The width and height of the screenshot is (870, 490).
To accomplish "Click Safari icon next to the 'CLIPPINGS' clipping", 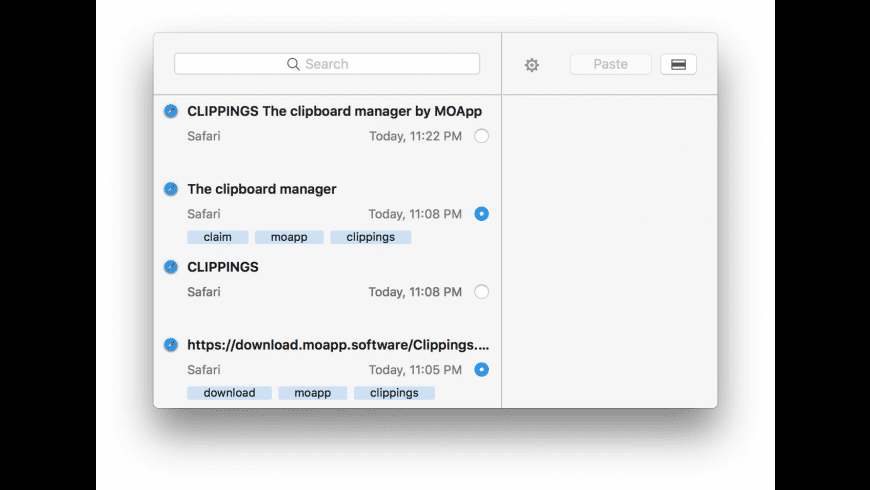I will coord(171,267).
